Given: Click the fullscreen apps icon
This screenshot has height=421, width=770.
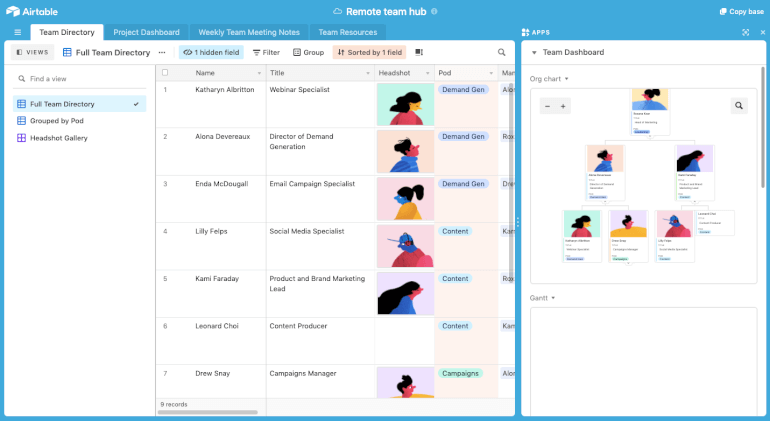Looking at the screenshot, I should 745,32.
